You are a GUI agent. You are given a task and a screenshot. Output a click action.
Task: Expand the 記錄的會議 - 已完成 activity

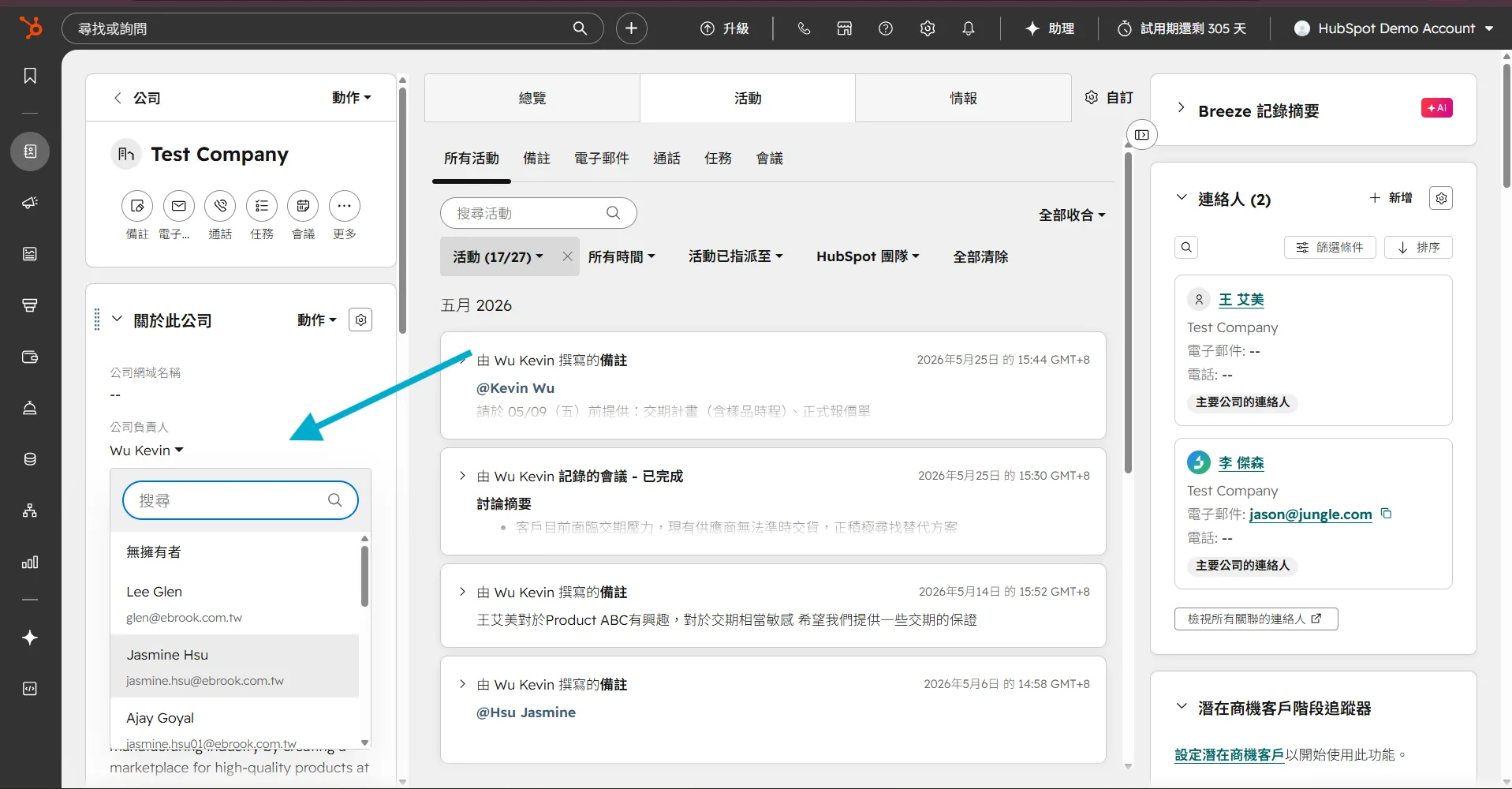pos(462,476)
